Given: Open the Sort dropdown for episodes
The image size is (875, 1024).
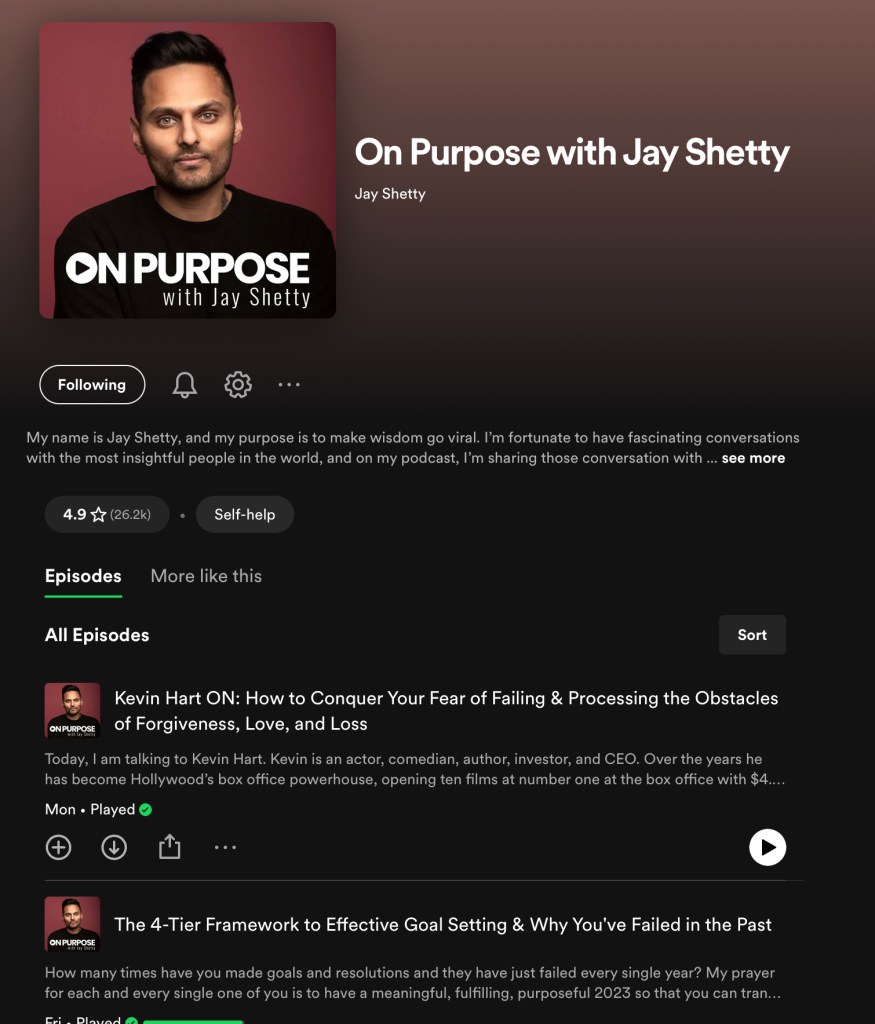Looking at the screenshot, I should (x=752, y=635).
